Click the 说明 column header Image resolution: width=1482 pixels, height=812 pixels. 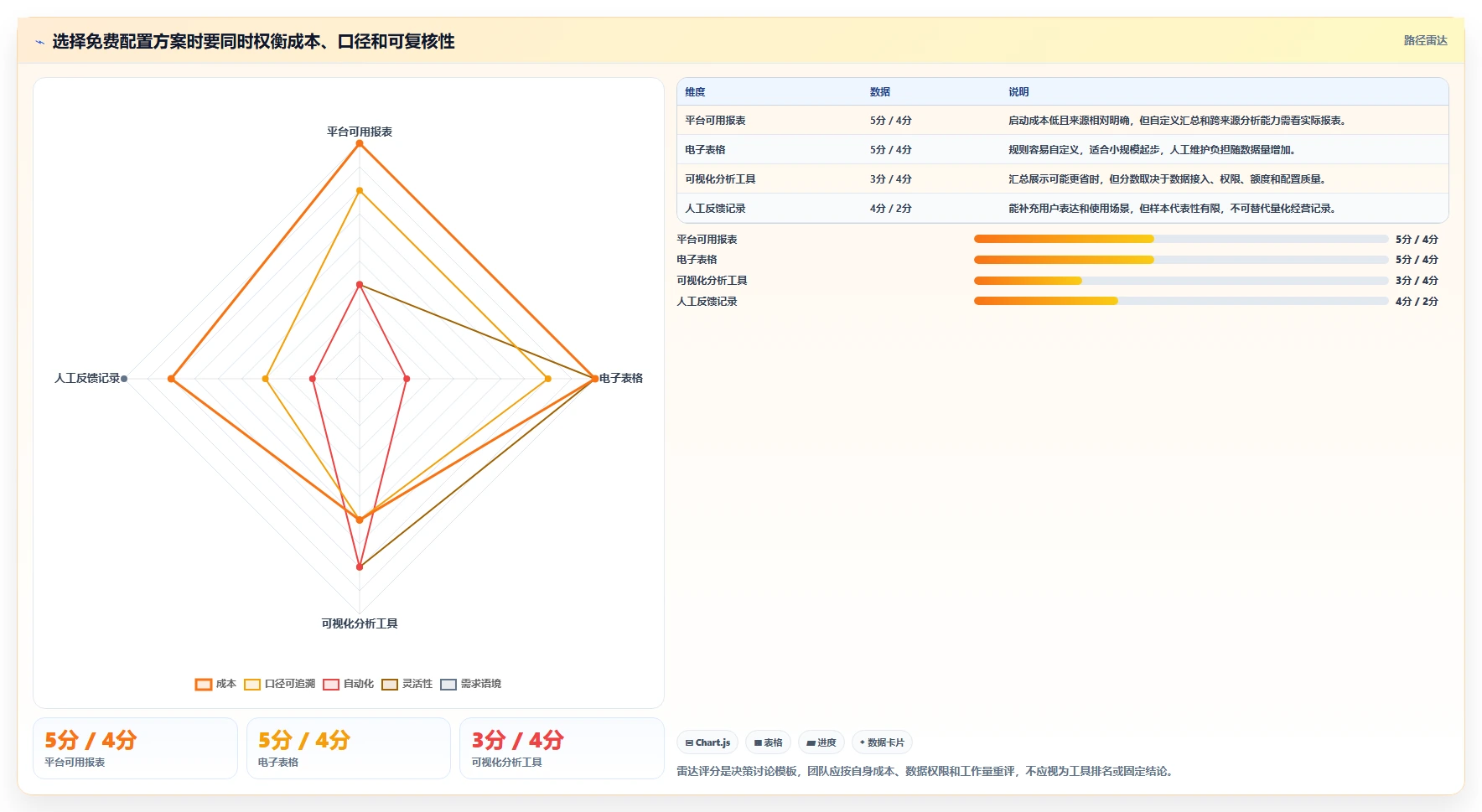(1018, 92)
